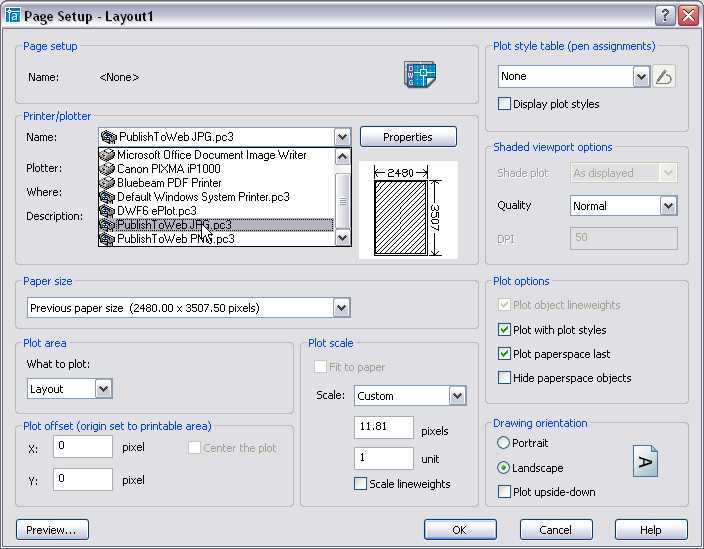
Task: Choose PublishToWeb PNG.pc3 from list
Action: click(x=216, y=238)
